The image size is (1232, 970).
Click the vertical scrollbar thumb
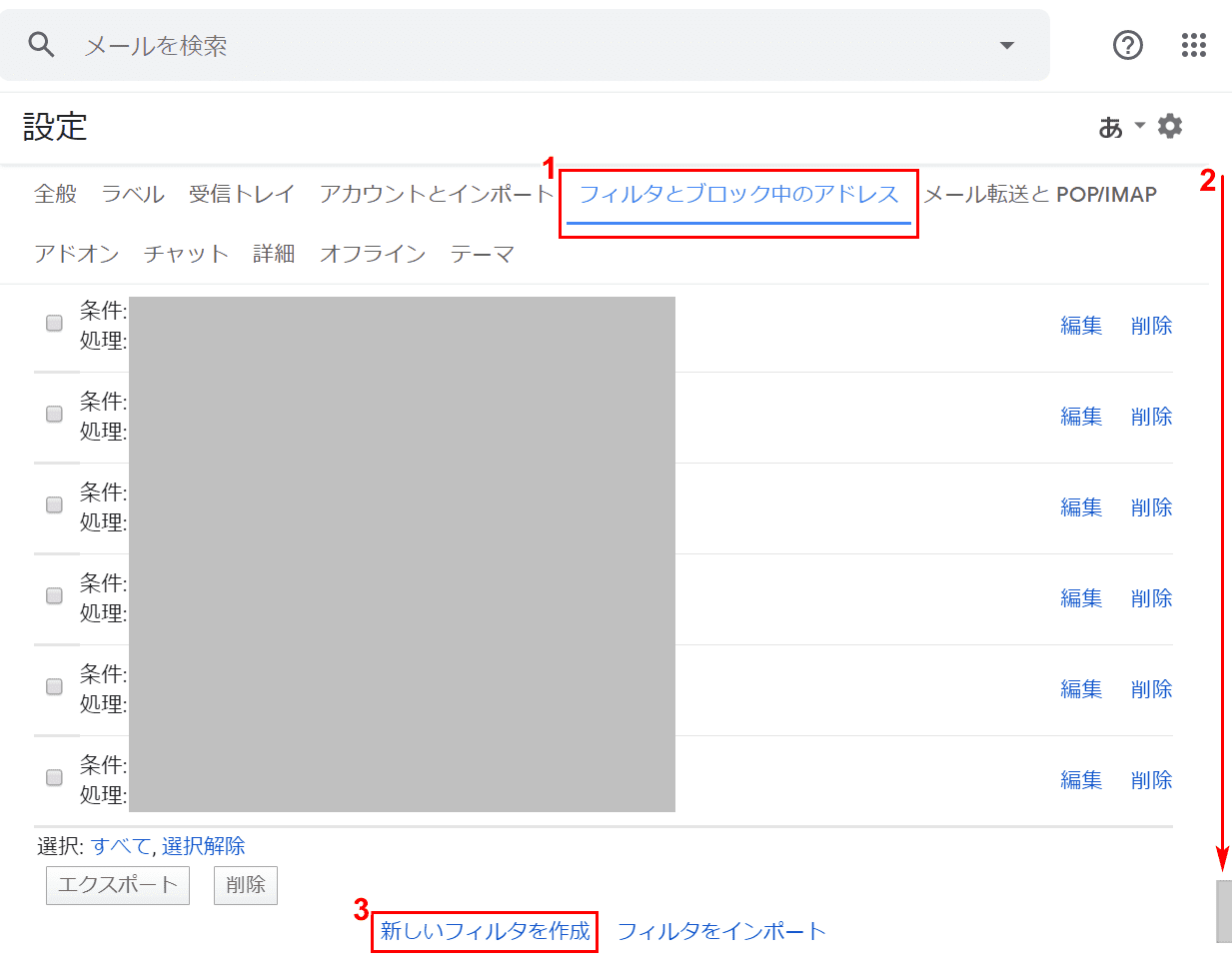tap(1223, 911)
